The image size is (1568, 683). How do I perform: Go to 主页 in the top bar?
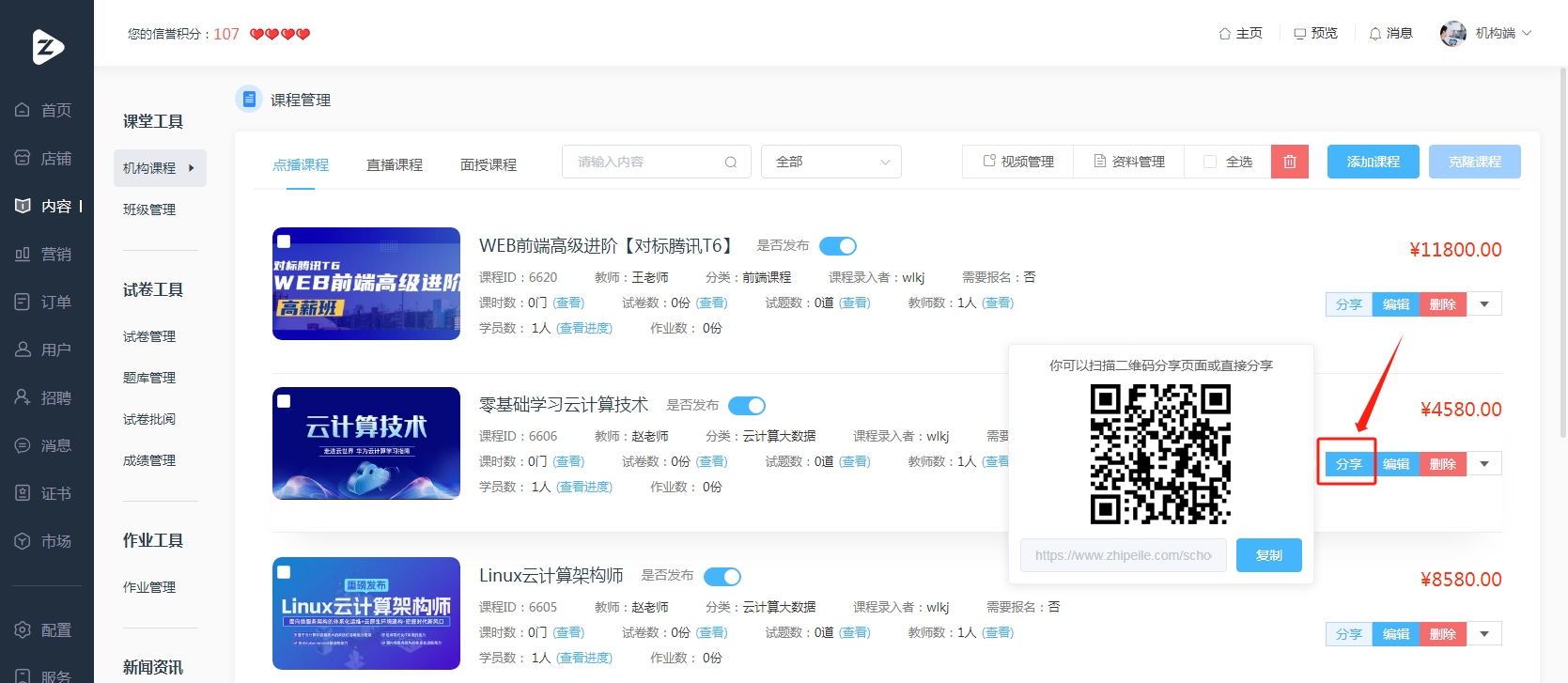[1240, 33]
